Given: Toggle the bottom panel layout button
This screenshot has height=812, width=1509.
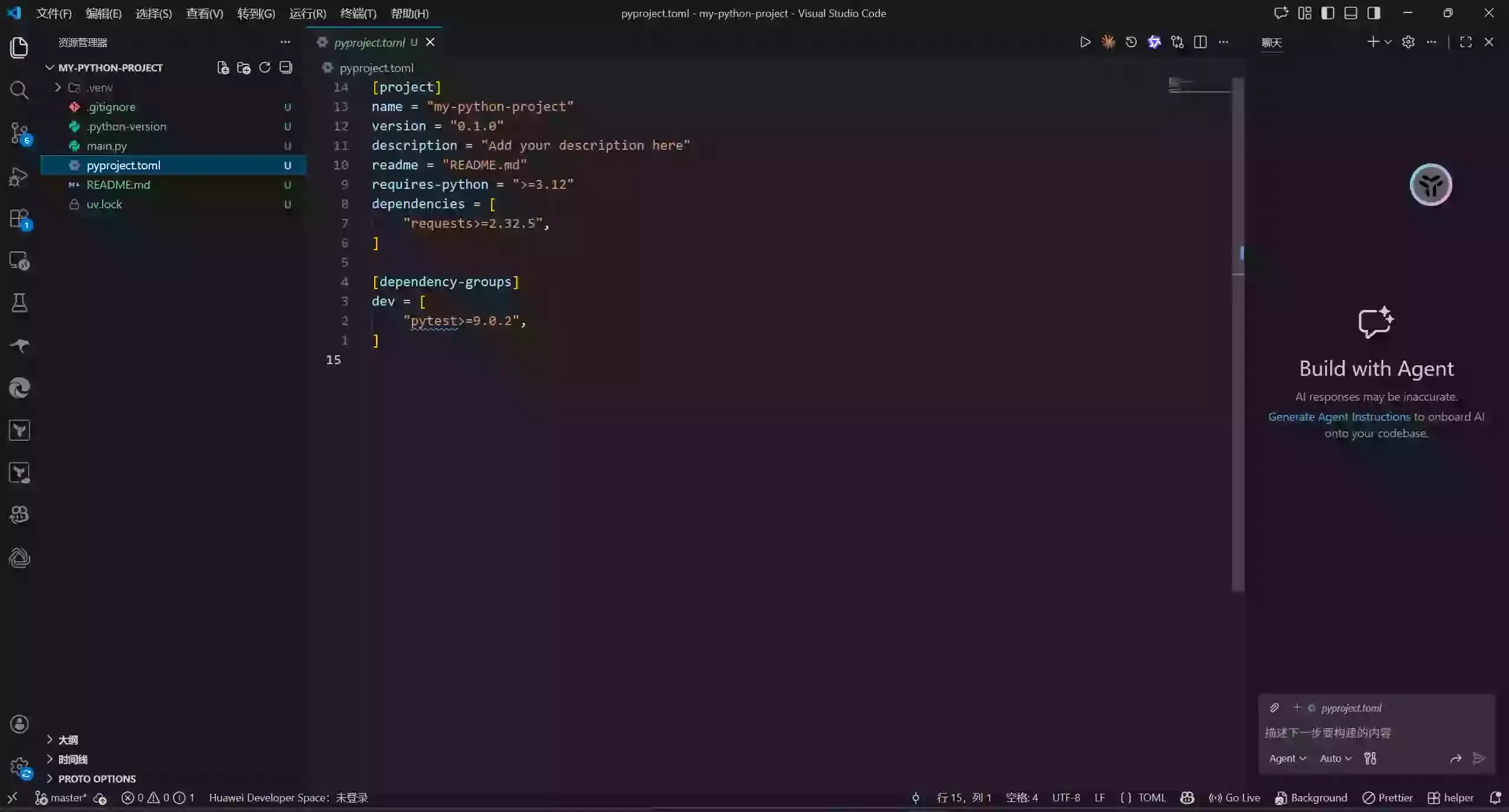Looking at the screenshot, I should [x=1350, y=13].
